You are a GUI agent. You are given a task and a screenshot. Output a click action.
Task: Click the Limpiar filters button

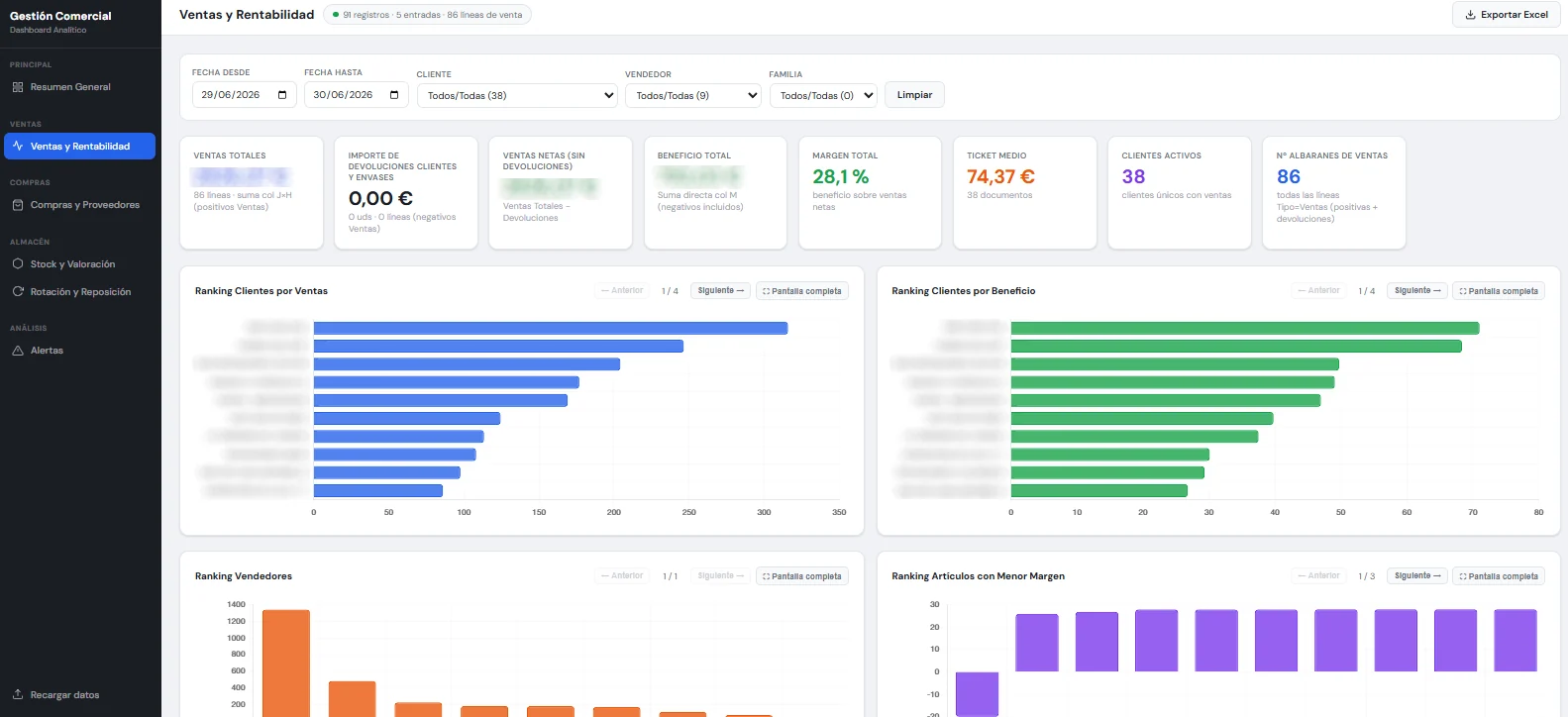914,95
